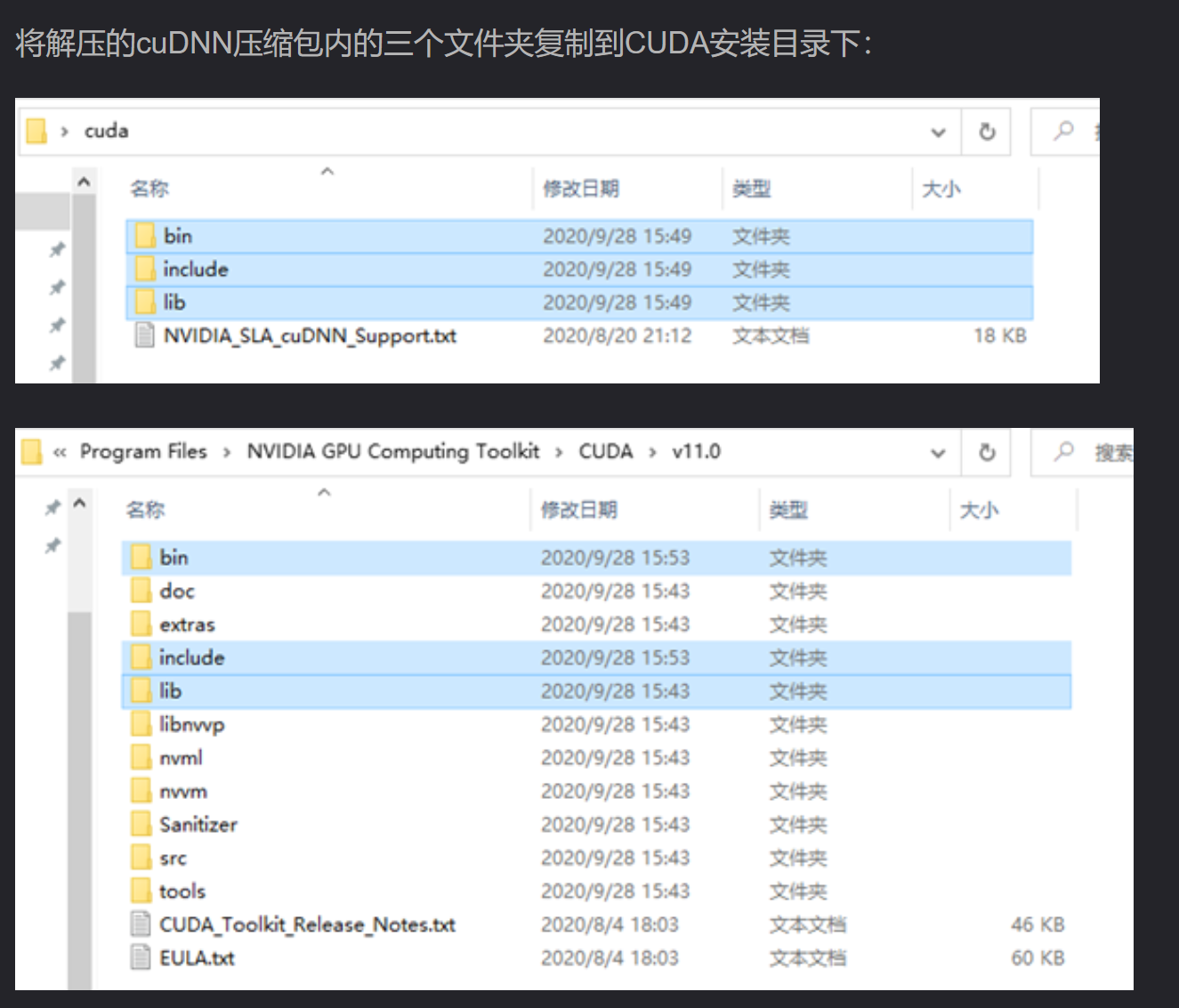
Task: Click the up arrow of cuda sidebar scrollbar
Action: [84, 181]
